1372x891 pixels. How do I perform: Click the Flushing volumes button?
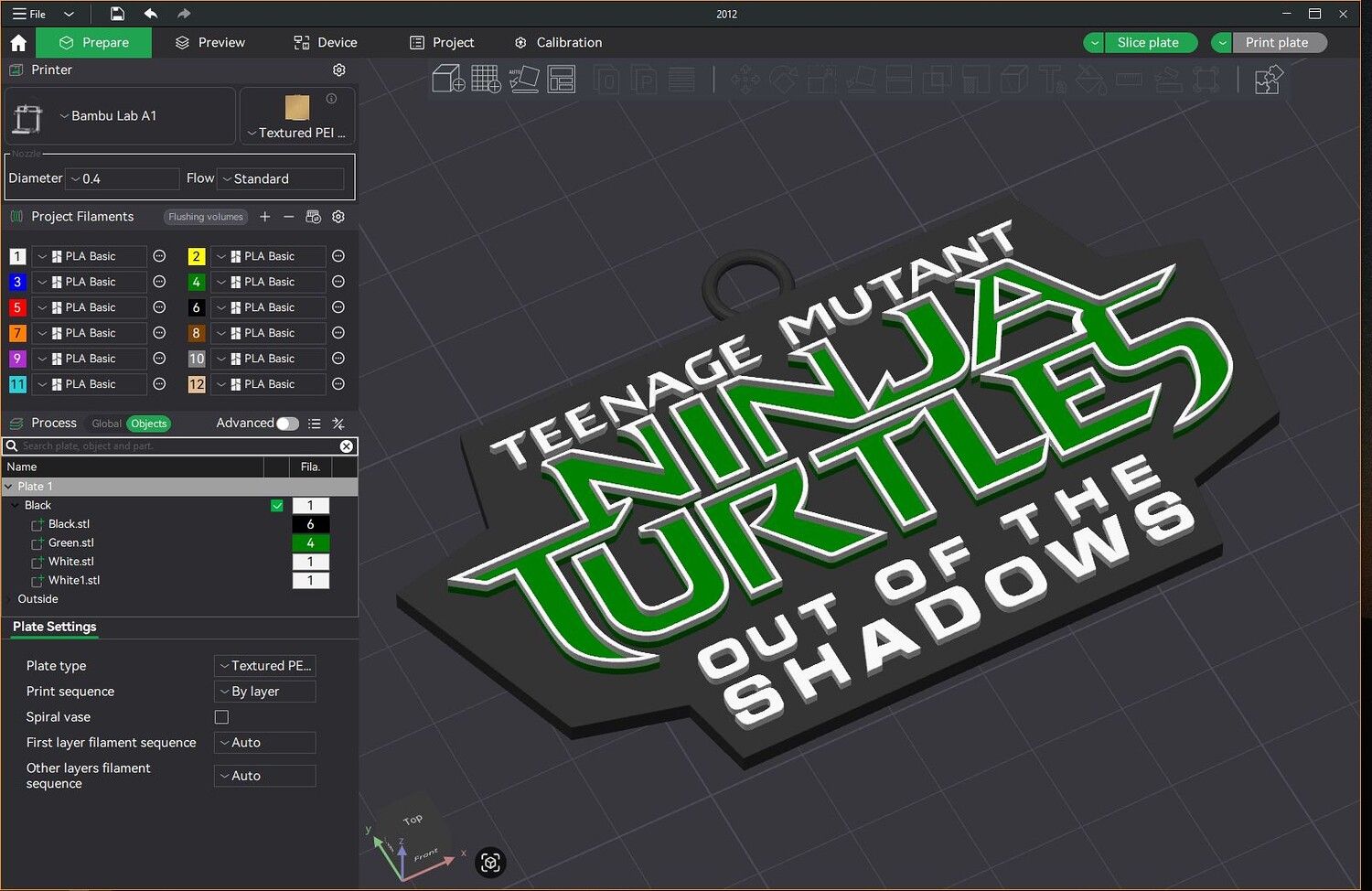(206, 217)
